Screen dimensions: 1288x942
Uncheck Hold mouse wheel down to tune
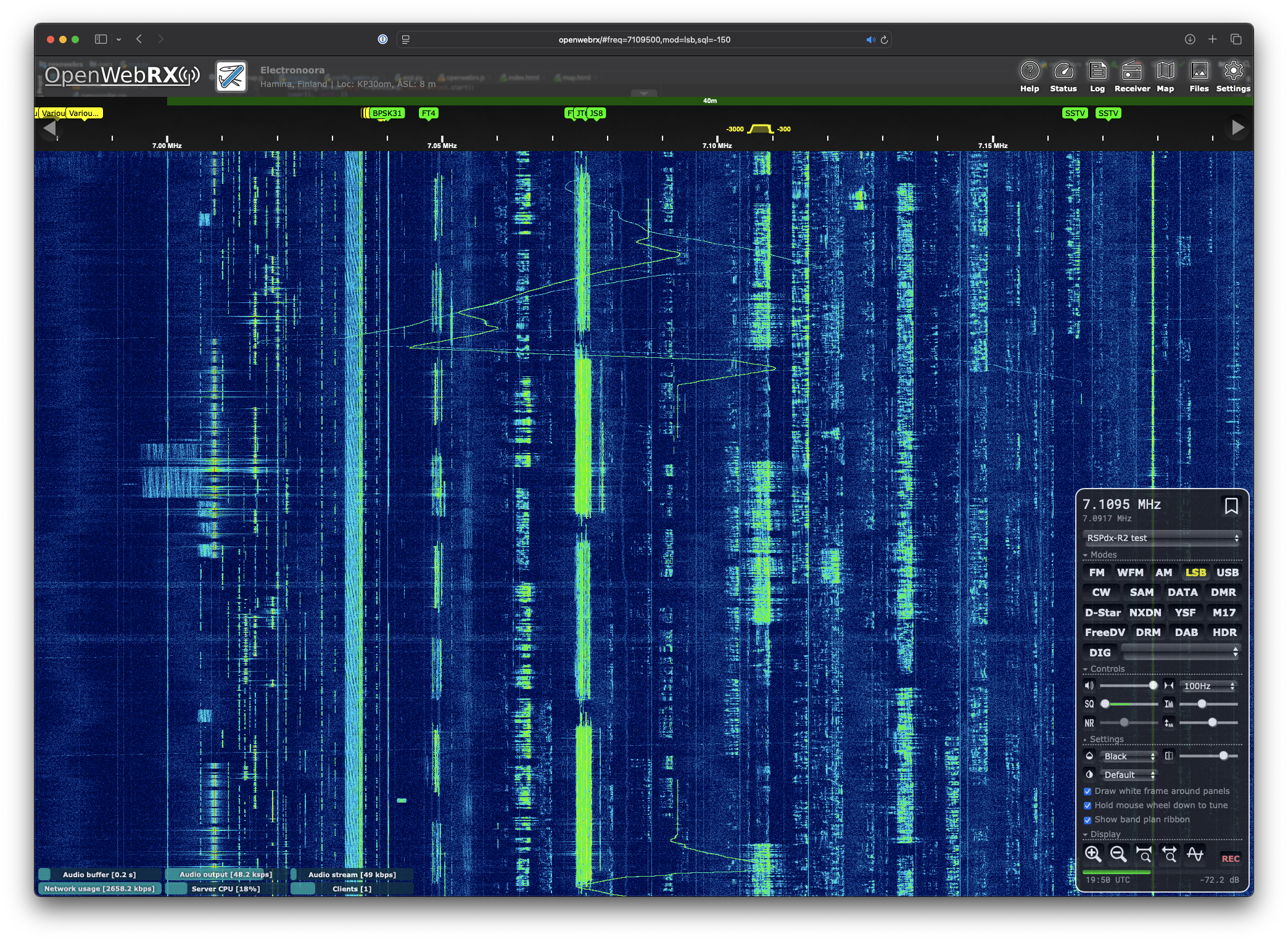click(1088, 806)
